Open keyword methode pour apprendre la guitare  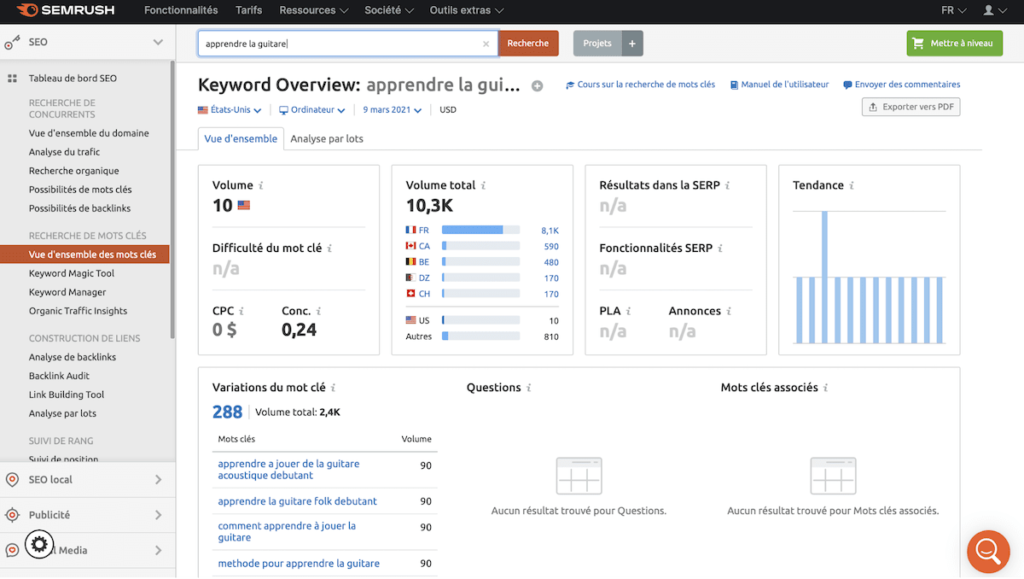pyautogui.click(x=298, y=563)
